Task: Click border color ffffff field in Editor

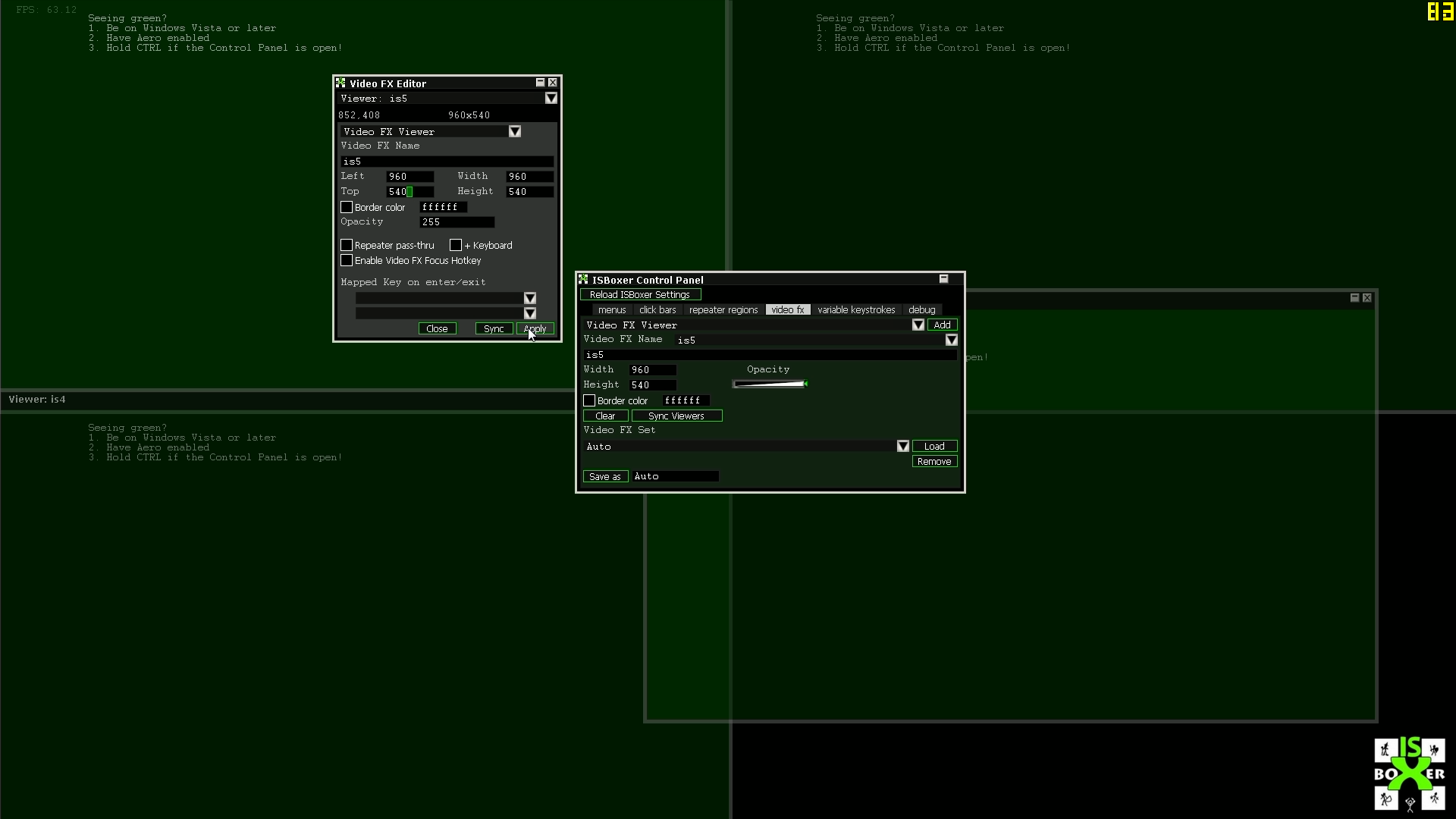Action: pos(444,207)
